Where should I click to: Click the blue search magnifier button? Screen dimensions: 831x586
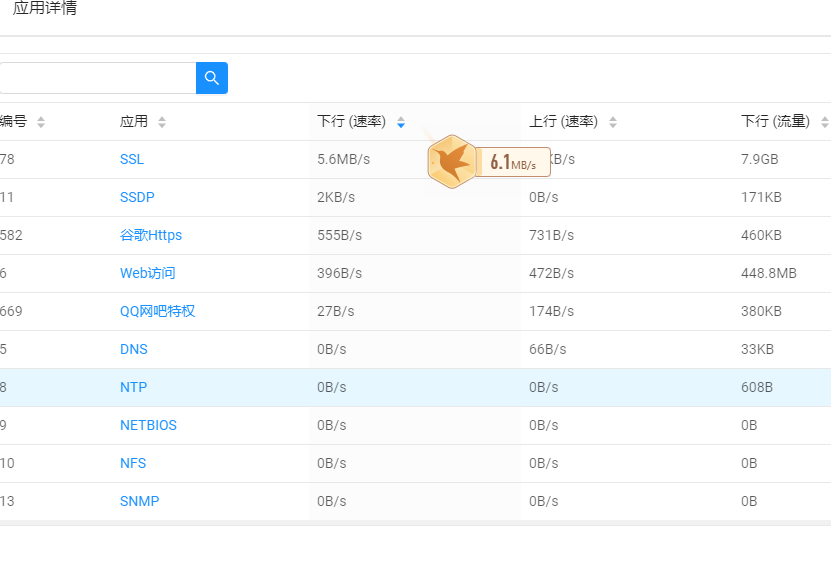coord(212,78)
